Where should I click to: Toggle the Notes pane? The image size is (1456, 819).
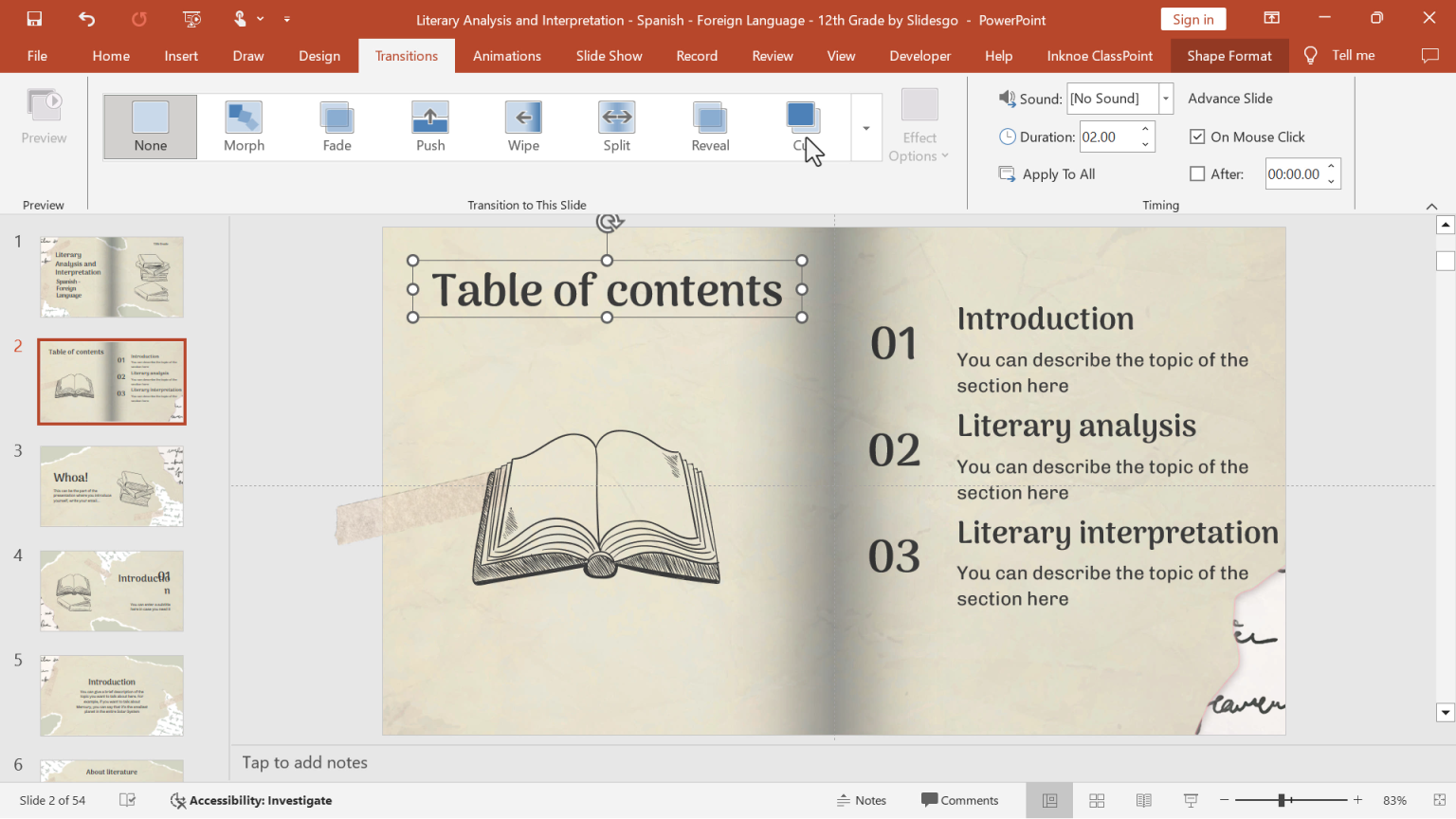[861, 800]
